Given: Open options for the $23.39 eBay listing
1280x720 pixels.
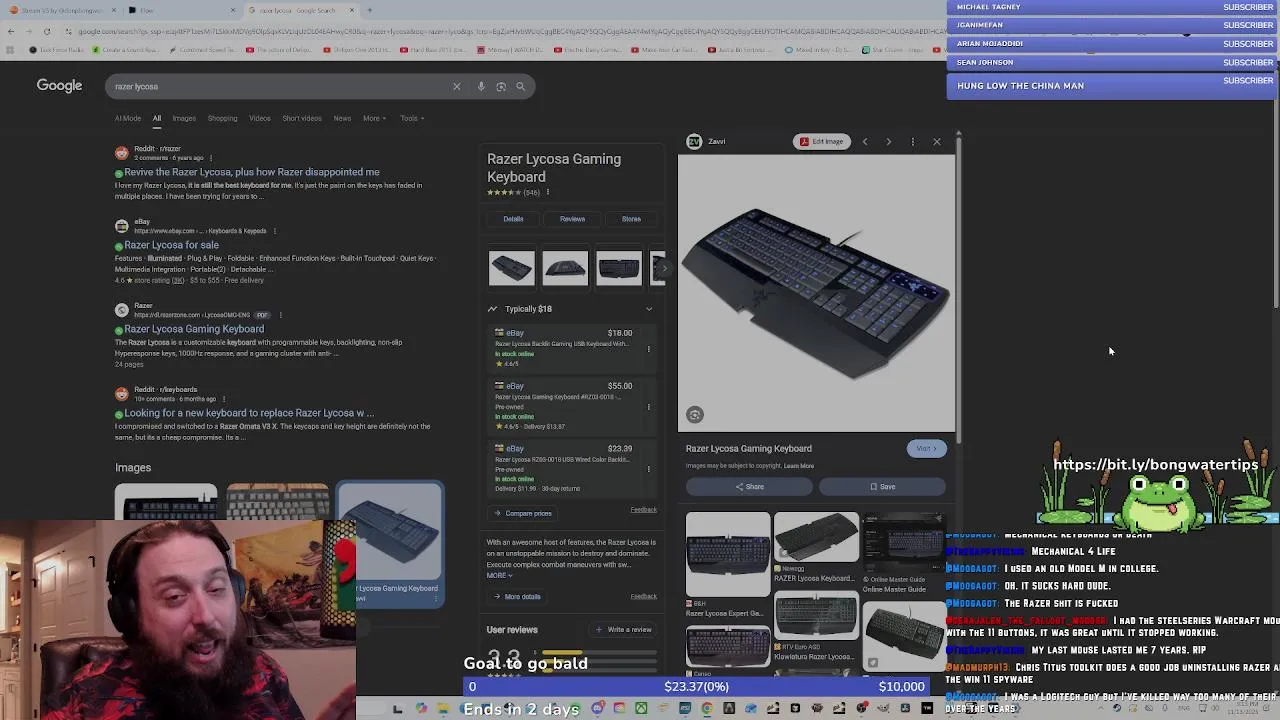Looking at the screenshot, I should pyautogui.click(x=648, y=469).
